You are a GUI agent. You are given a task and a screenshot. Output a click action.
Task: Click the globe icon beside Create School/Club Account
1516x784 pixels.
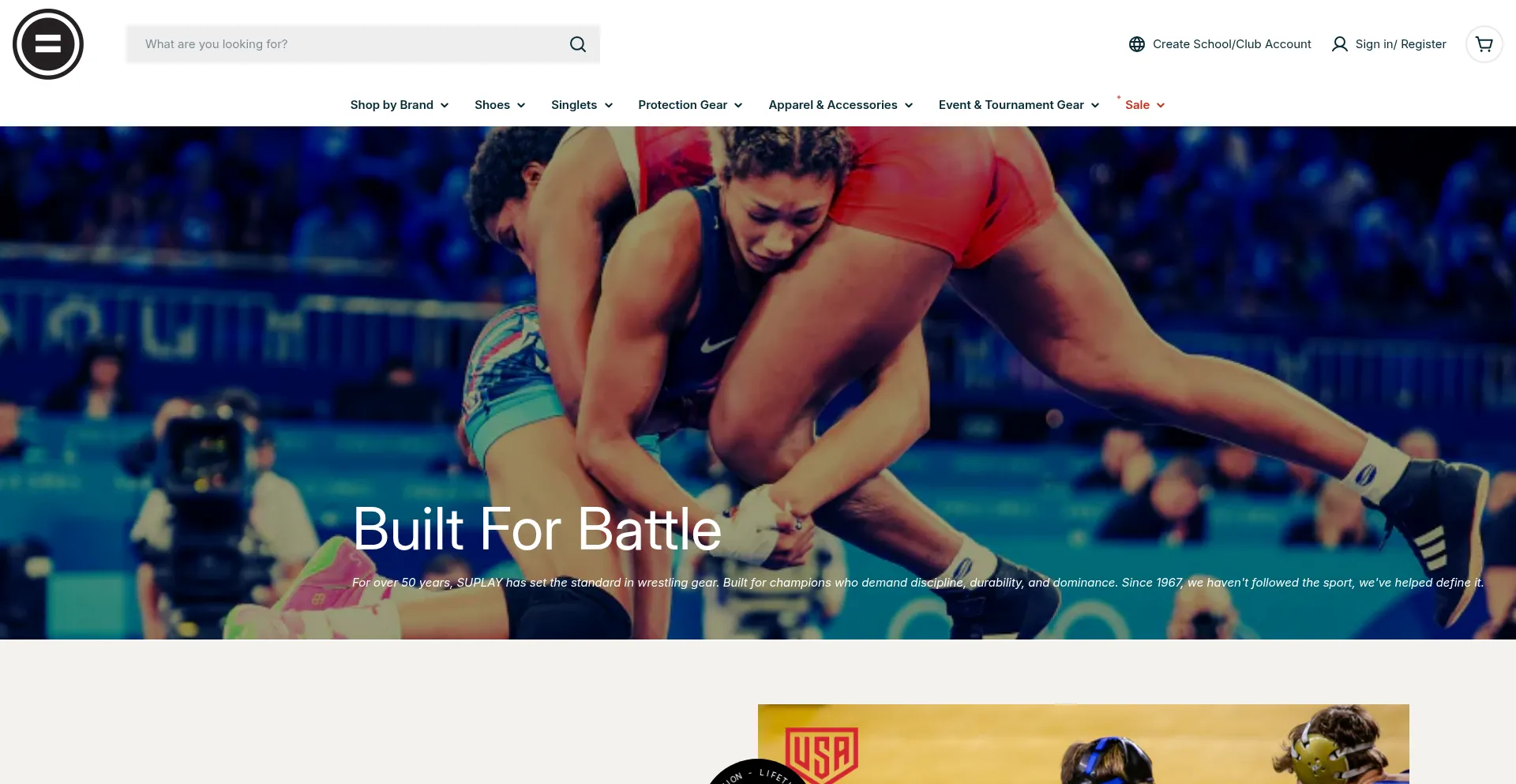[1137, 44]
